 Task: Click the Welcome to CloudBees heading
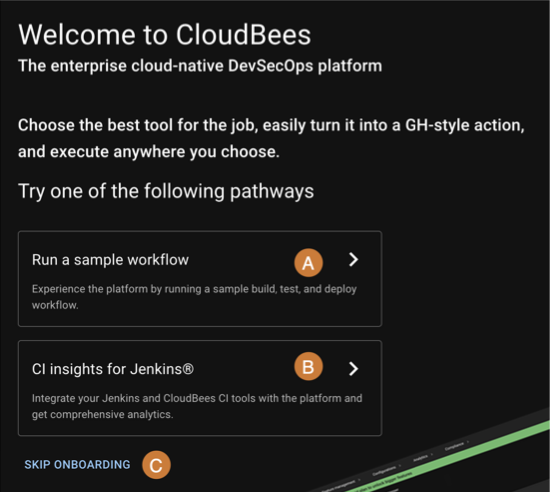point(165,35)
